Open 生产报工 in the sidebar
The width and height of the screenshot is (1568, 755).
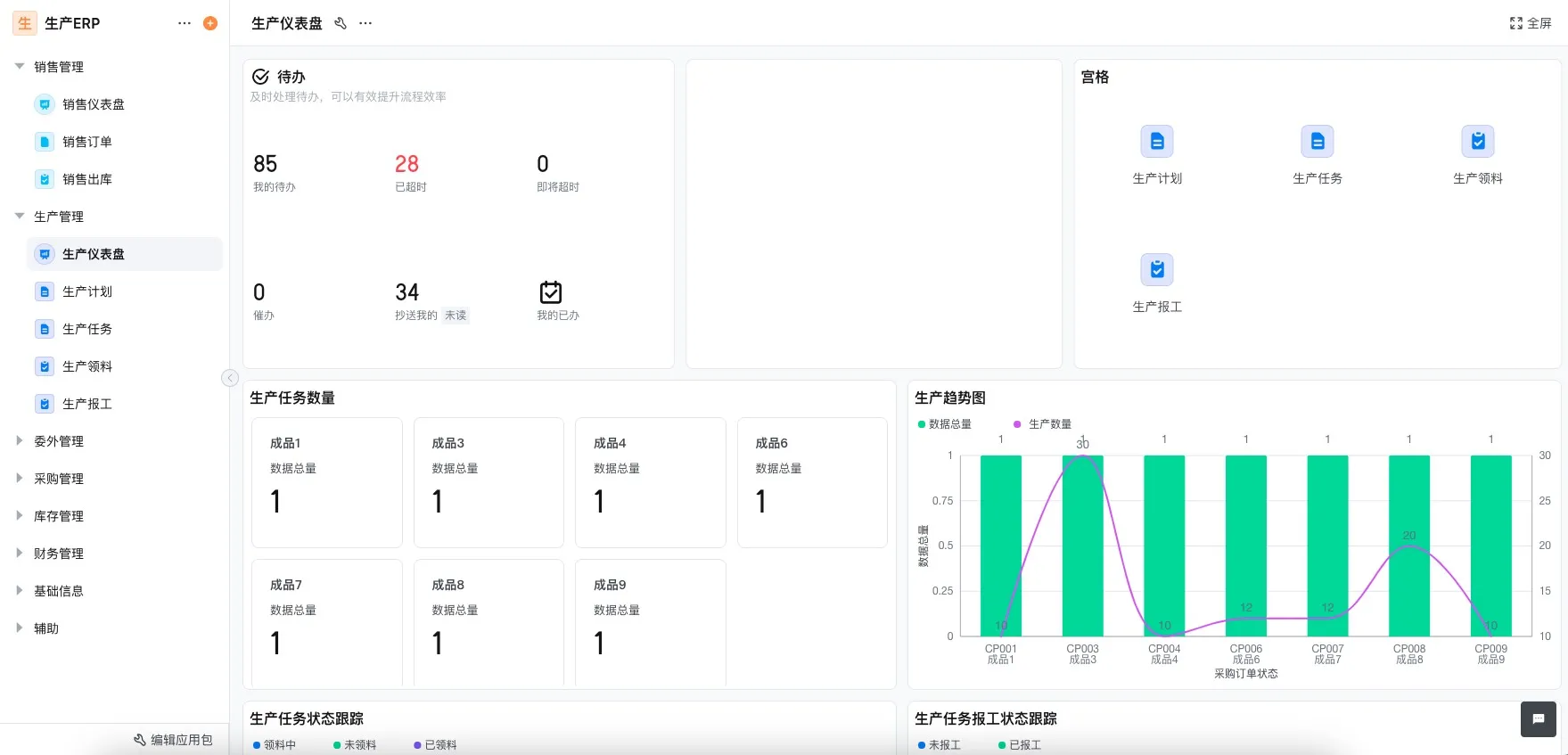click(125, 404)
